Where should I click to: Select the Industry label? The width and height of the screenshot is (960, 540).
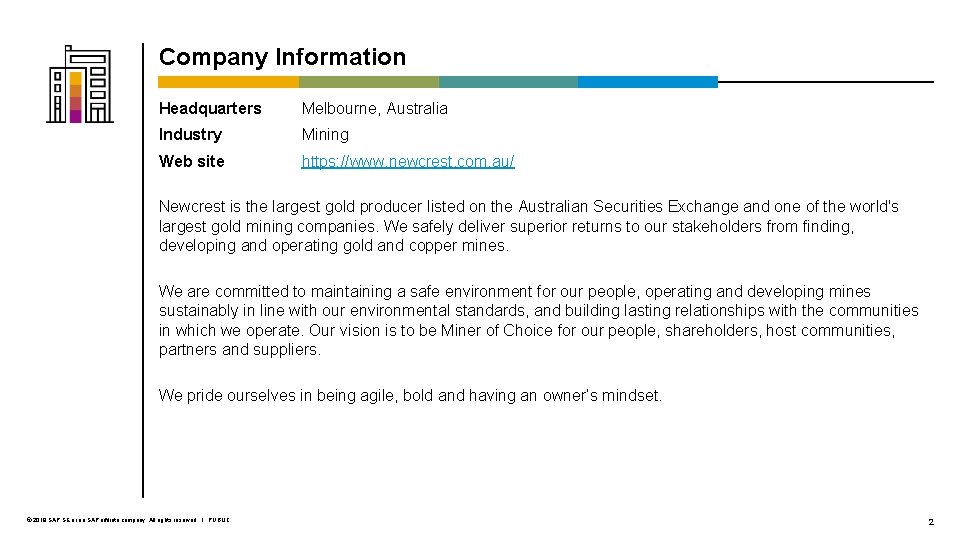pyautogui.click(x=190, y=135)
